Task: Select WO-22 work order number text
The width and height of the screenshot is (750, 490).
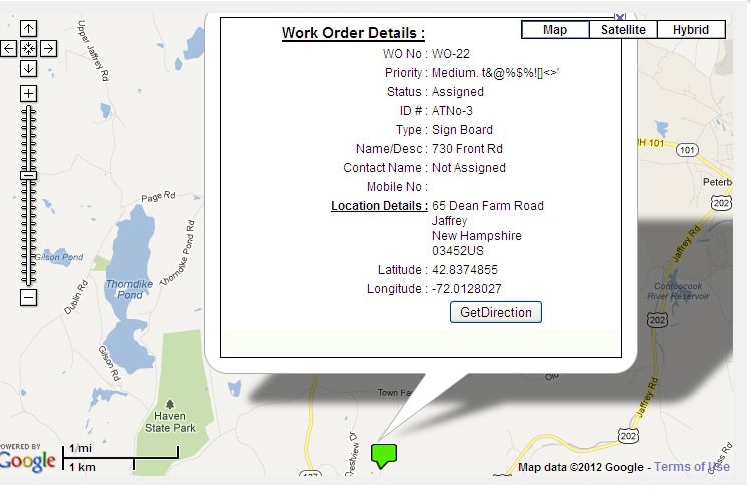Action: (451, 54)
